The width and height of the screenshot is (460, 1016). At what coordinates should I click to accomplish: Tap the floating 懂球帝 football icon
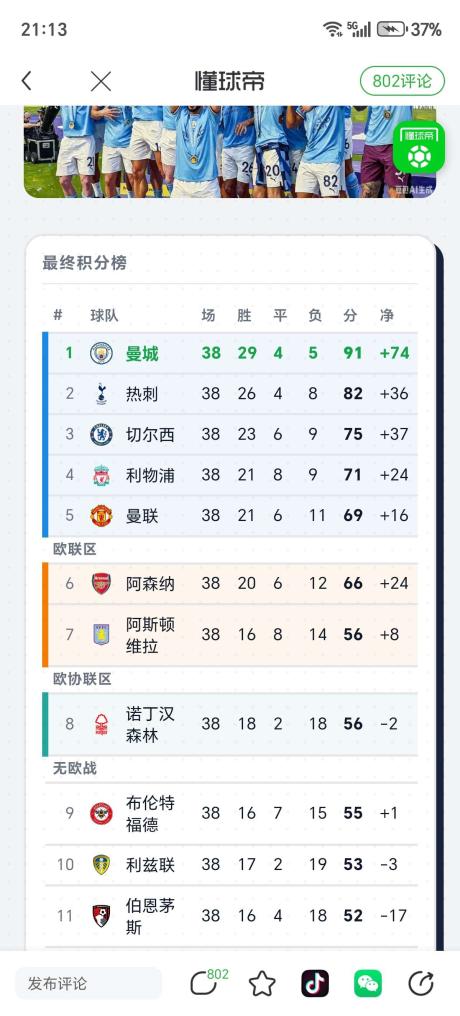[419, 147]
